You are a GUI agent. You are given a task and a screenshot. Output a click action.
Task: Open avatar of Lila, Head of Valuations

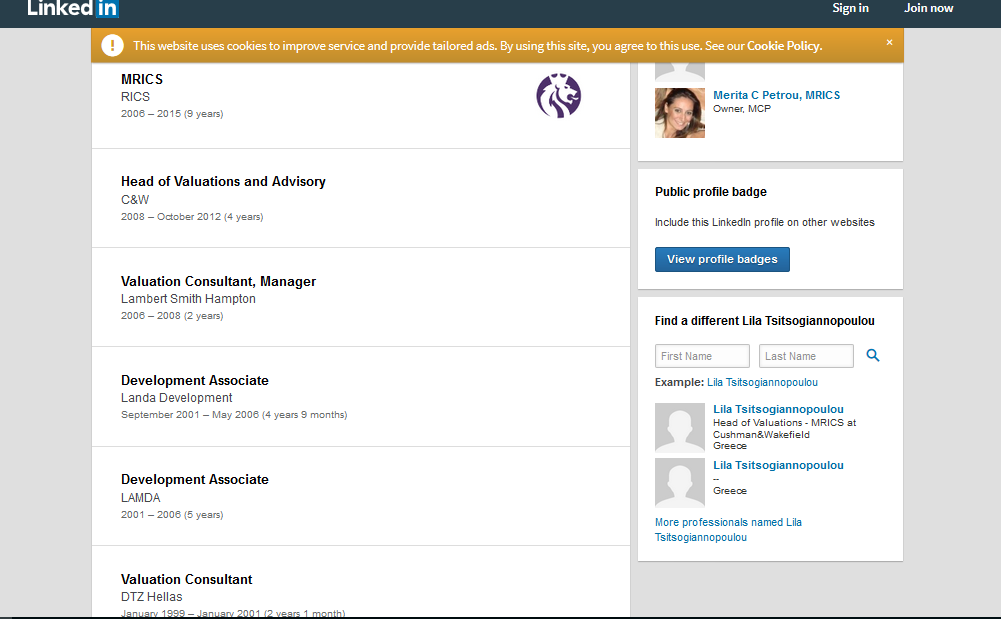pos(680,428)
